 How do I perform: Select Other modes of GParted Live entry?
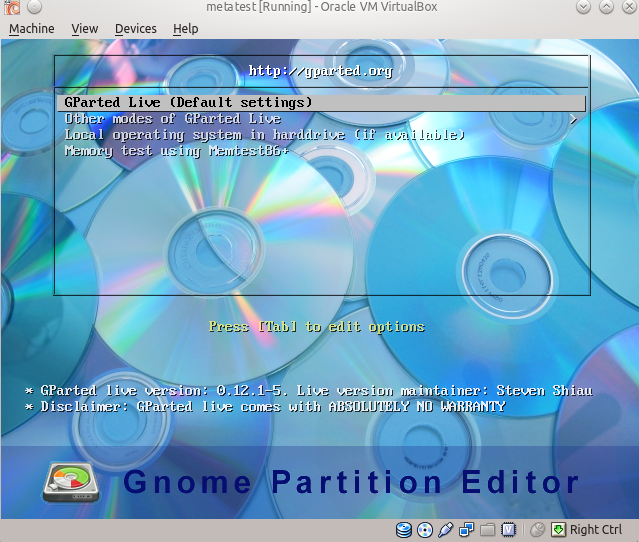(x=173, y=119)
